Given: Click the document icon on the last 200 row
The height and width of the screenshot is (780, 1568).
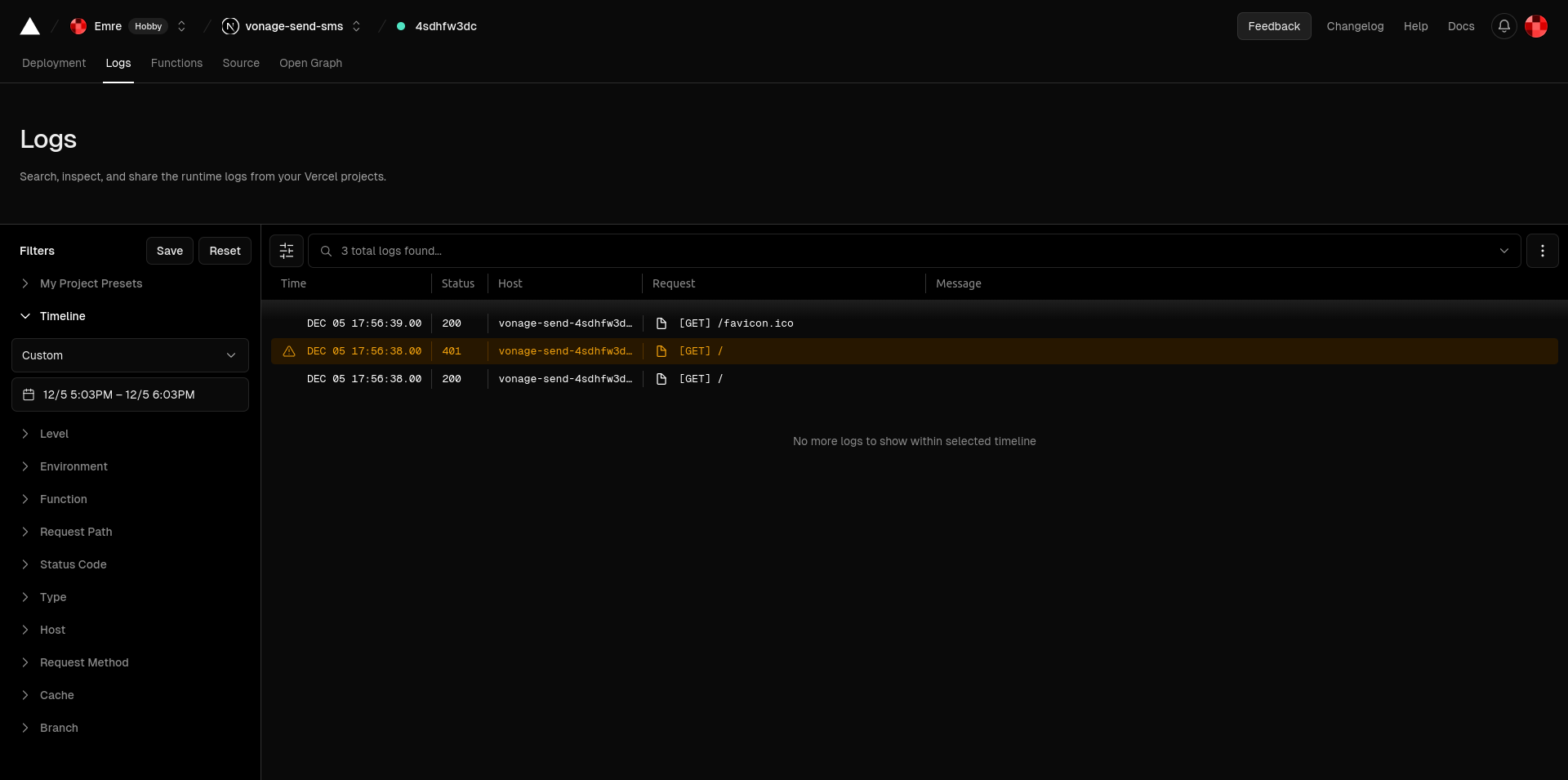Looking at the screenshot, I should pyautogui.click(x=661, y=379).
